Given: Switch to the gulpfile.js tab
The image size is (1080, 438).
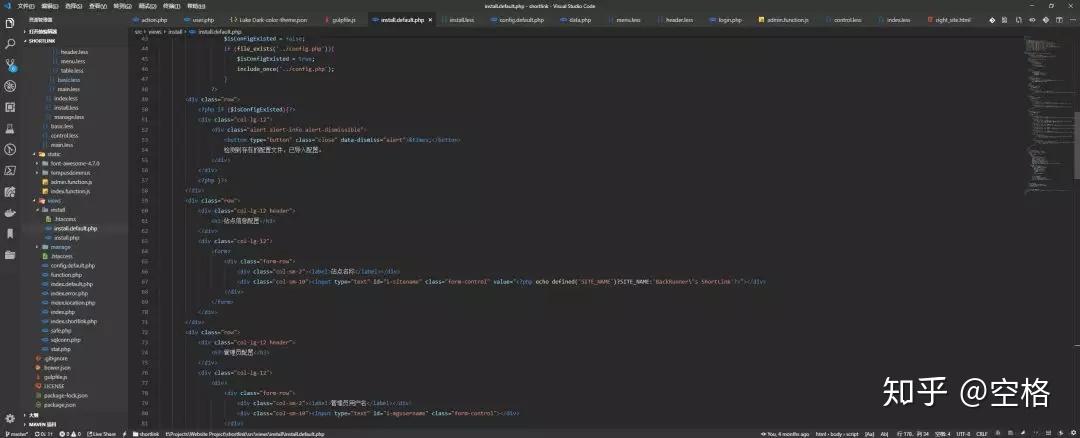Looking at the screenshot, I should tap(340, 20).
